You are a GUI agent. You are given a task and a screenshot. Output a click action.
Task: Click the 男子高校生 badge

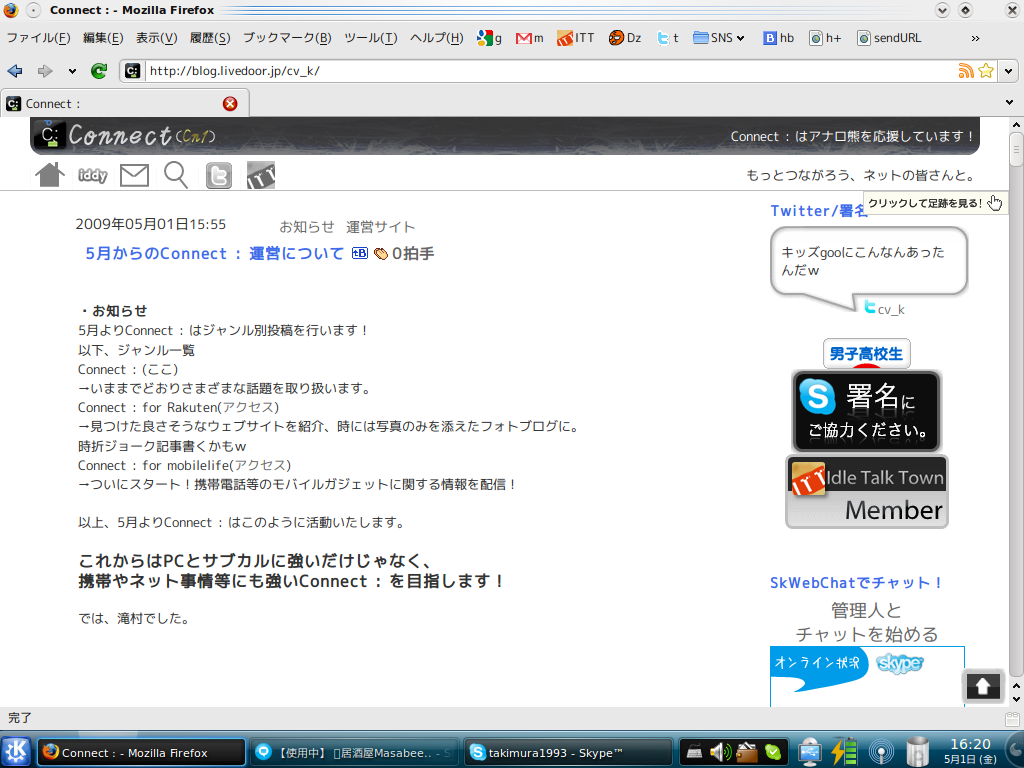tap(866, 354)
